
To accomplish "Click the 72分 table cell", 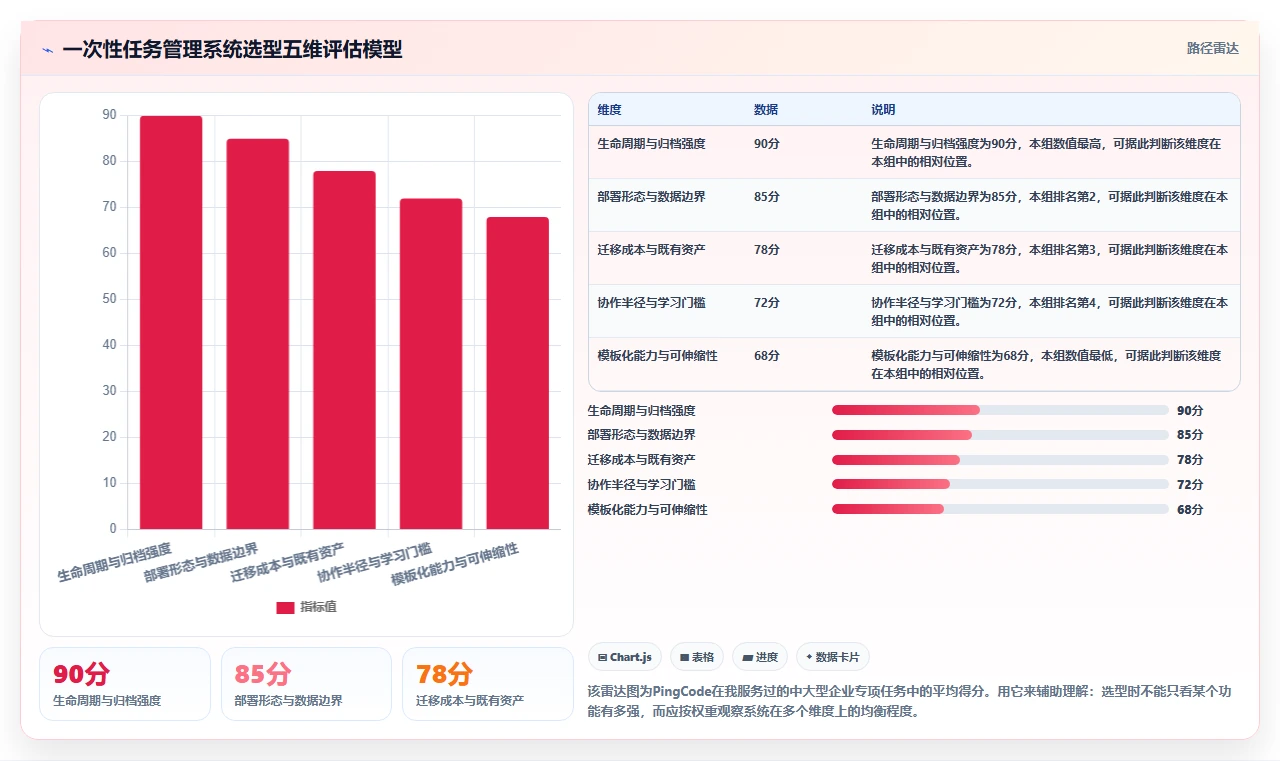I will (x=804, y=311).
